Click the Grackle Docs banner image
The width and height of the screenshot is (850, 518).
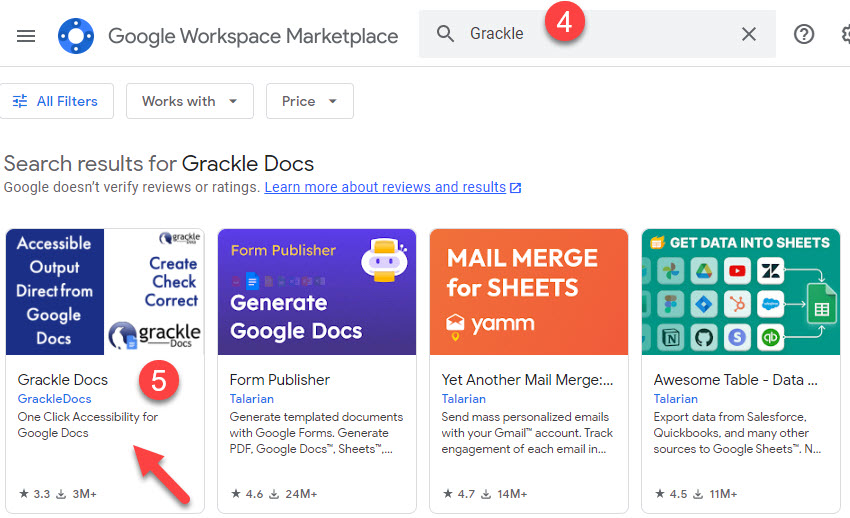[x=105, y=291]
